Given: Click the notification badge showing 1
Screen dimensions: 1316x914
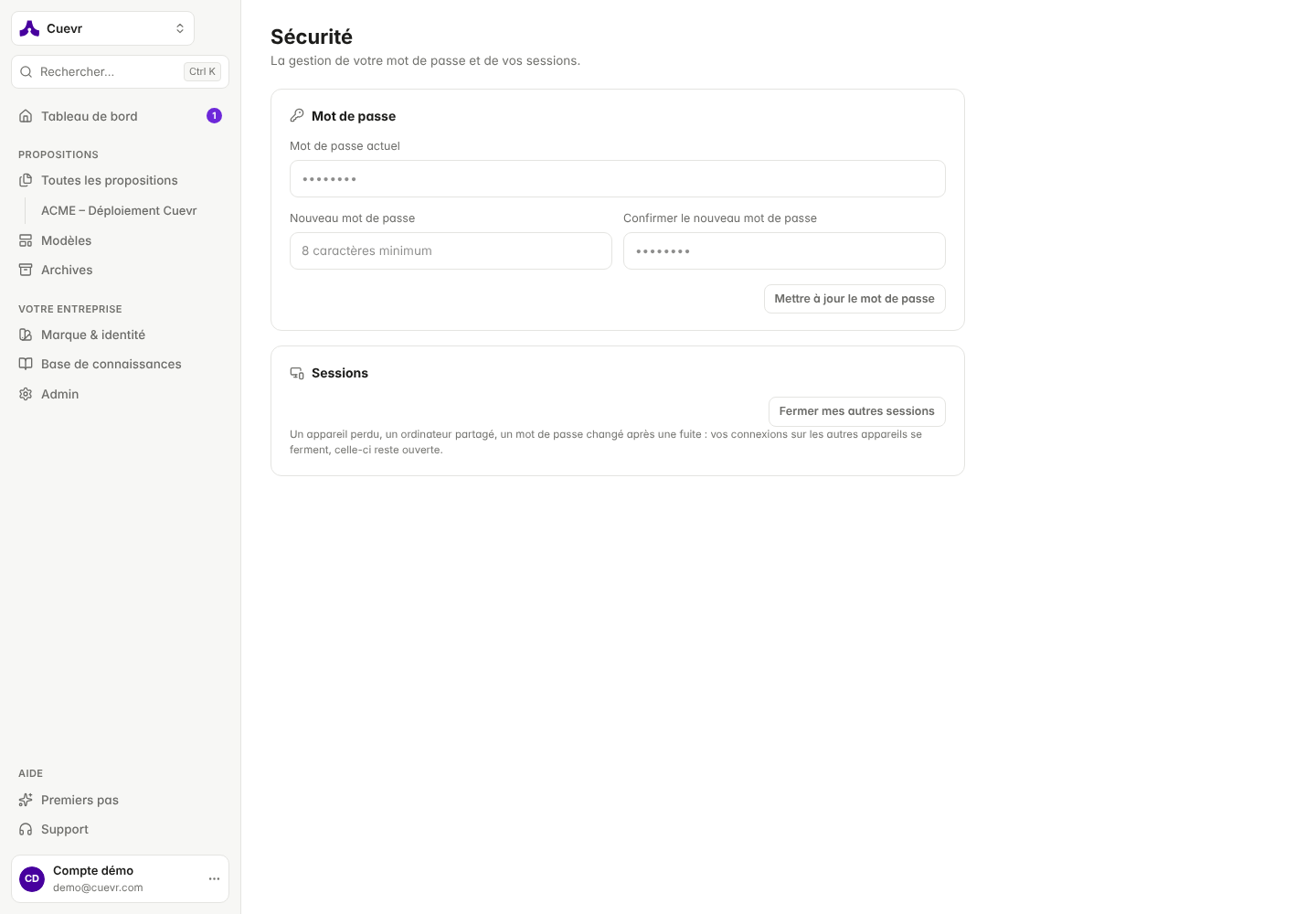Looking at the screenshot, I should [214, 115].
